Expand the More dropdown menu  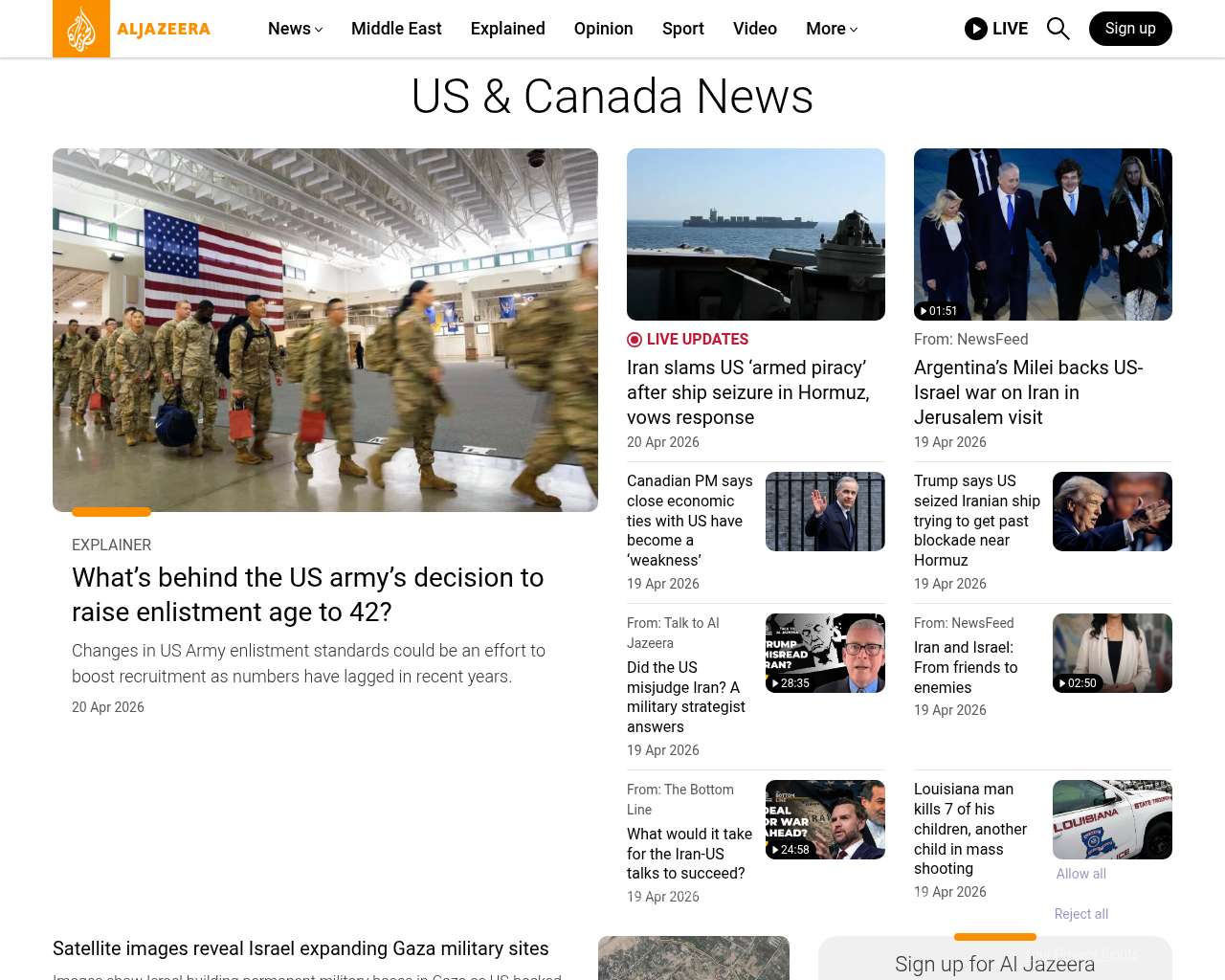coord(831,29)
